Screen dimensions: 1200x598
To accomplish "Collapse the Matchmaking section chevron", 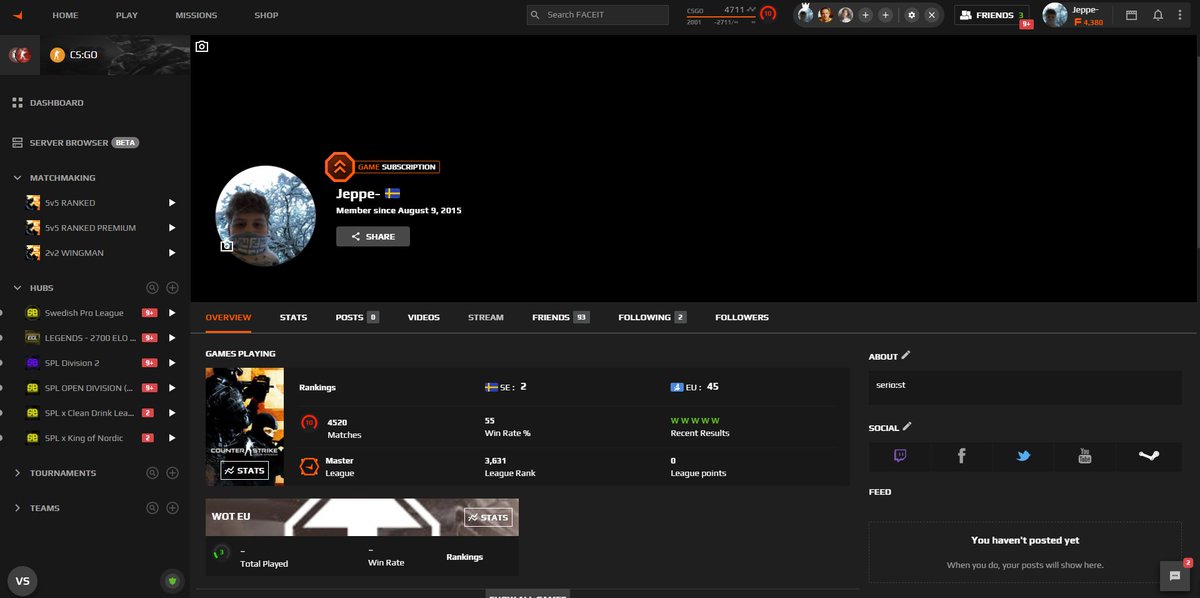I will 18,178.
